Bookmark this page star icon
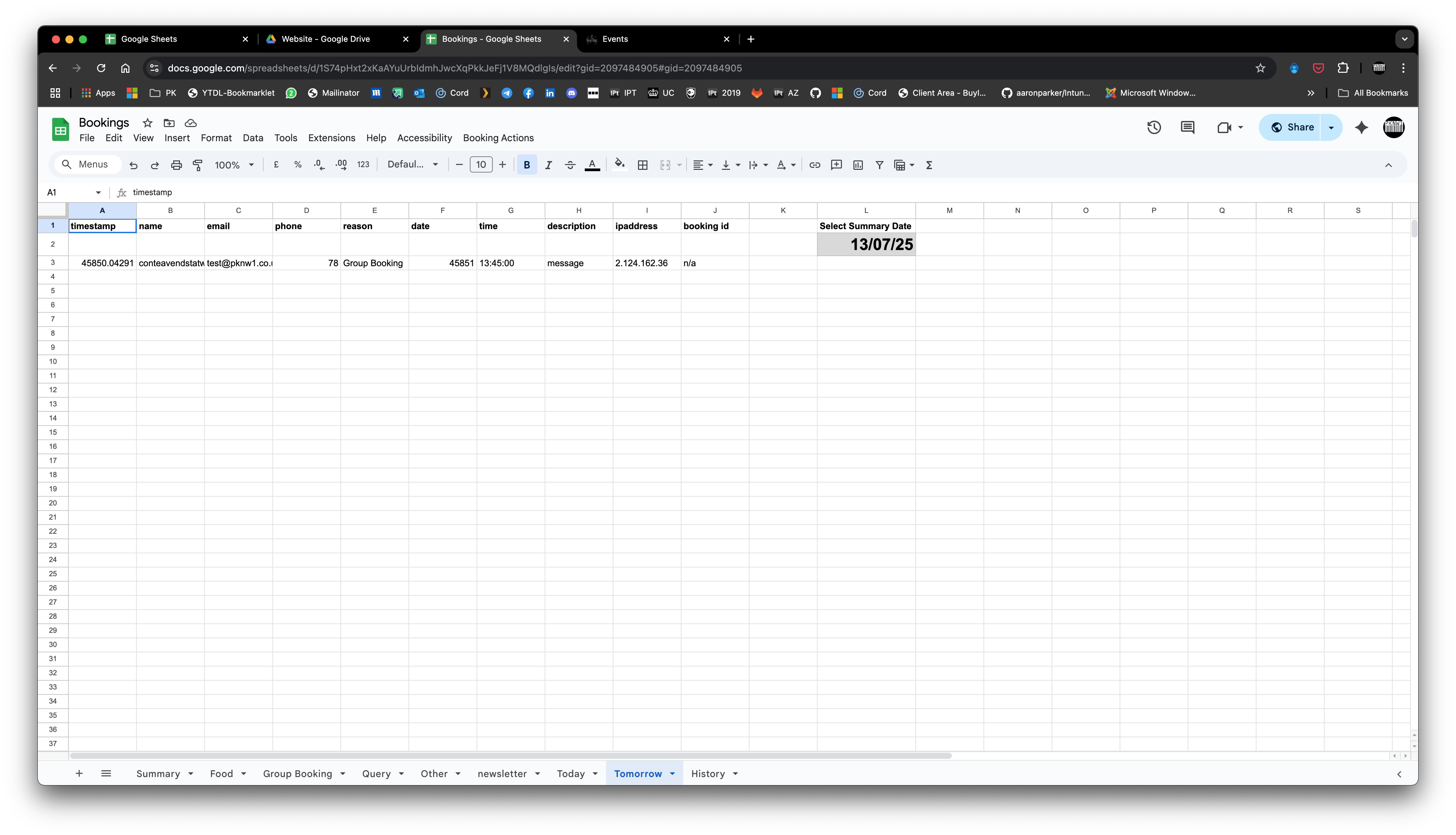Image resolution: width=1456 pixels, height=835 pixels. point(1260,68)
